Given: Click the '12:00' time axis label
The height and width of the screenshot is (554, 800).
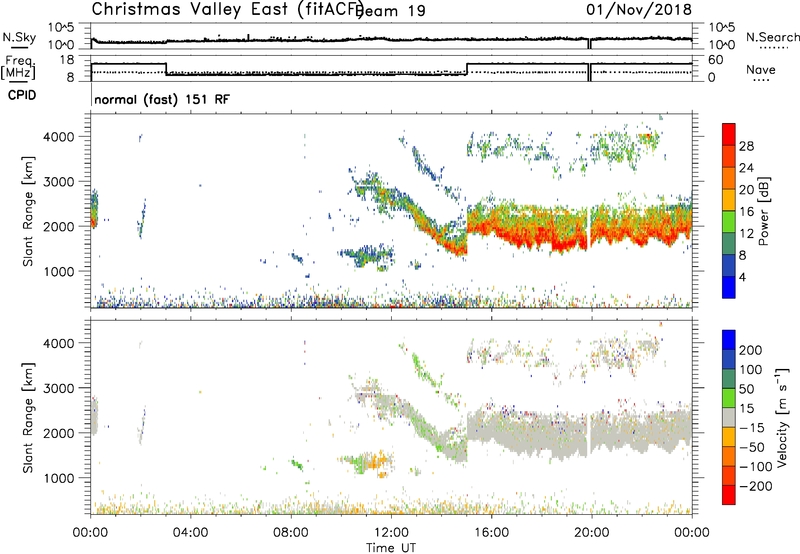Looking at the screenshot, I should click(x=391, y=533).
